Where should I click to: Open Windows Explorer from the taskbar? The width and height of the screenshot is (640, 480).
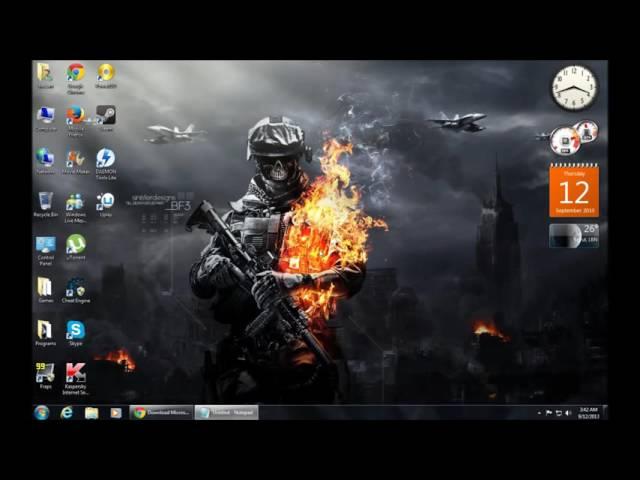pos(91,413)
